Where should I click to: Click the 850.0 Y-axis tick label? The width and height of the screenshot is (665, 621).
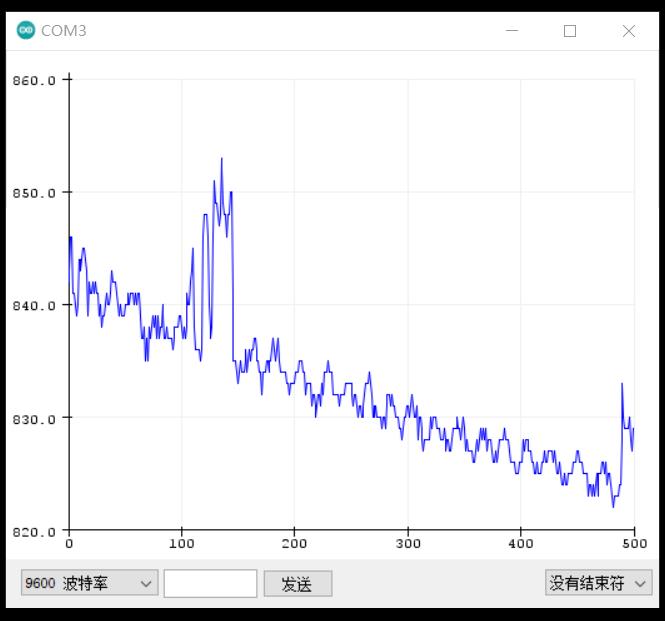[x=34, y=192]
